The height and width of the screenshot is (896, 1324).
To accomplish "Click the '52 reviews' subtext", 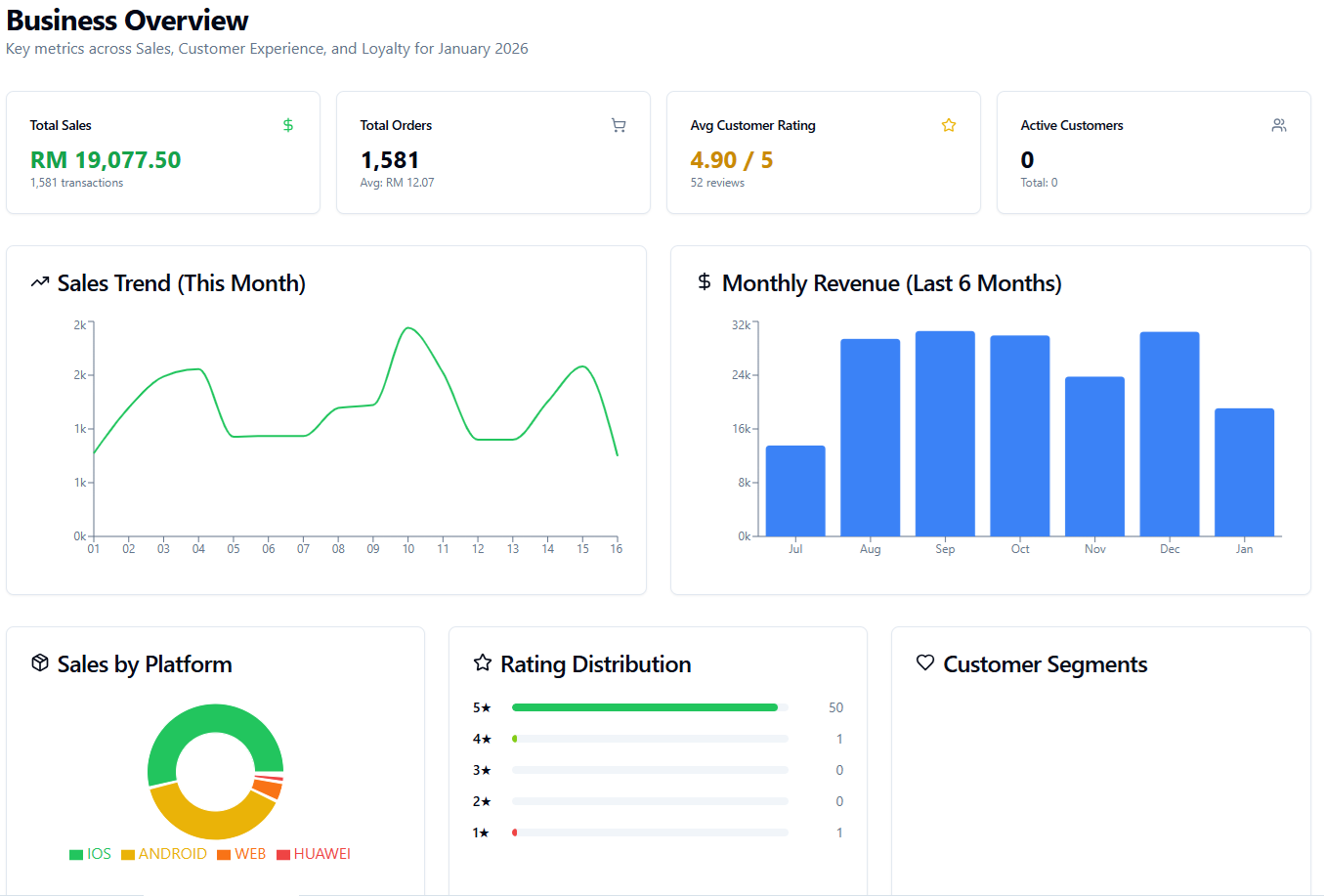I will (x=717, y=183).
